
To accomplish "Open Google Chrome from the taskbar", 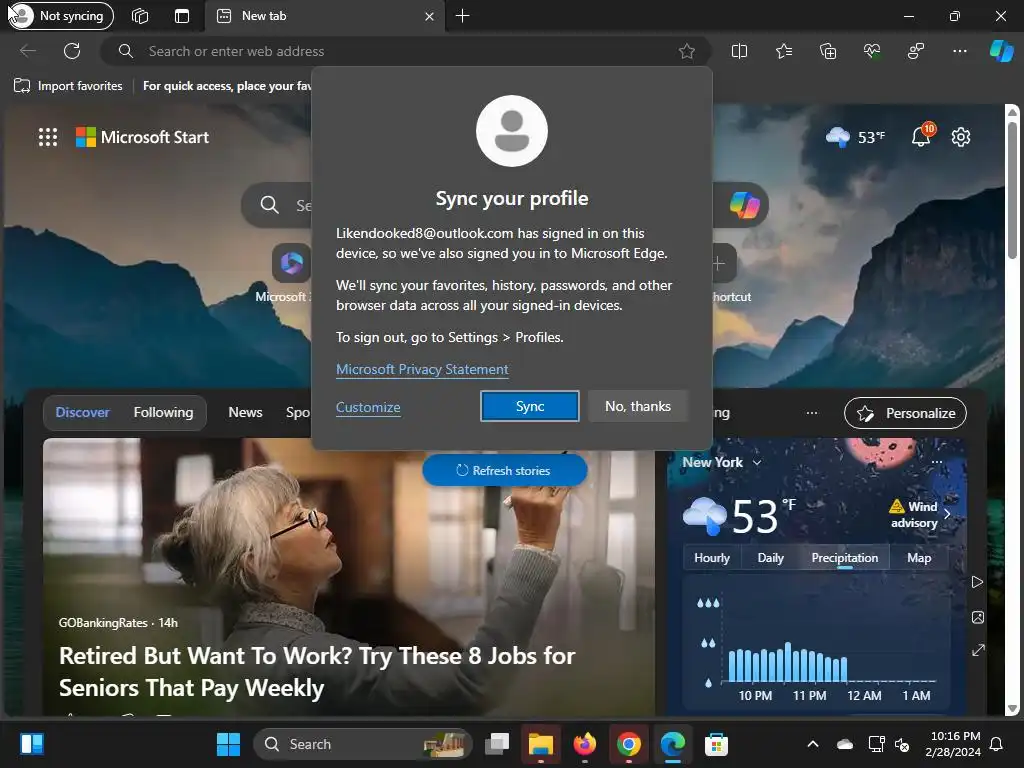I will tap(628, 744).
